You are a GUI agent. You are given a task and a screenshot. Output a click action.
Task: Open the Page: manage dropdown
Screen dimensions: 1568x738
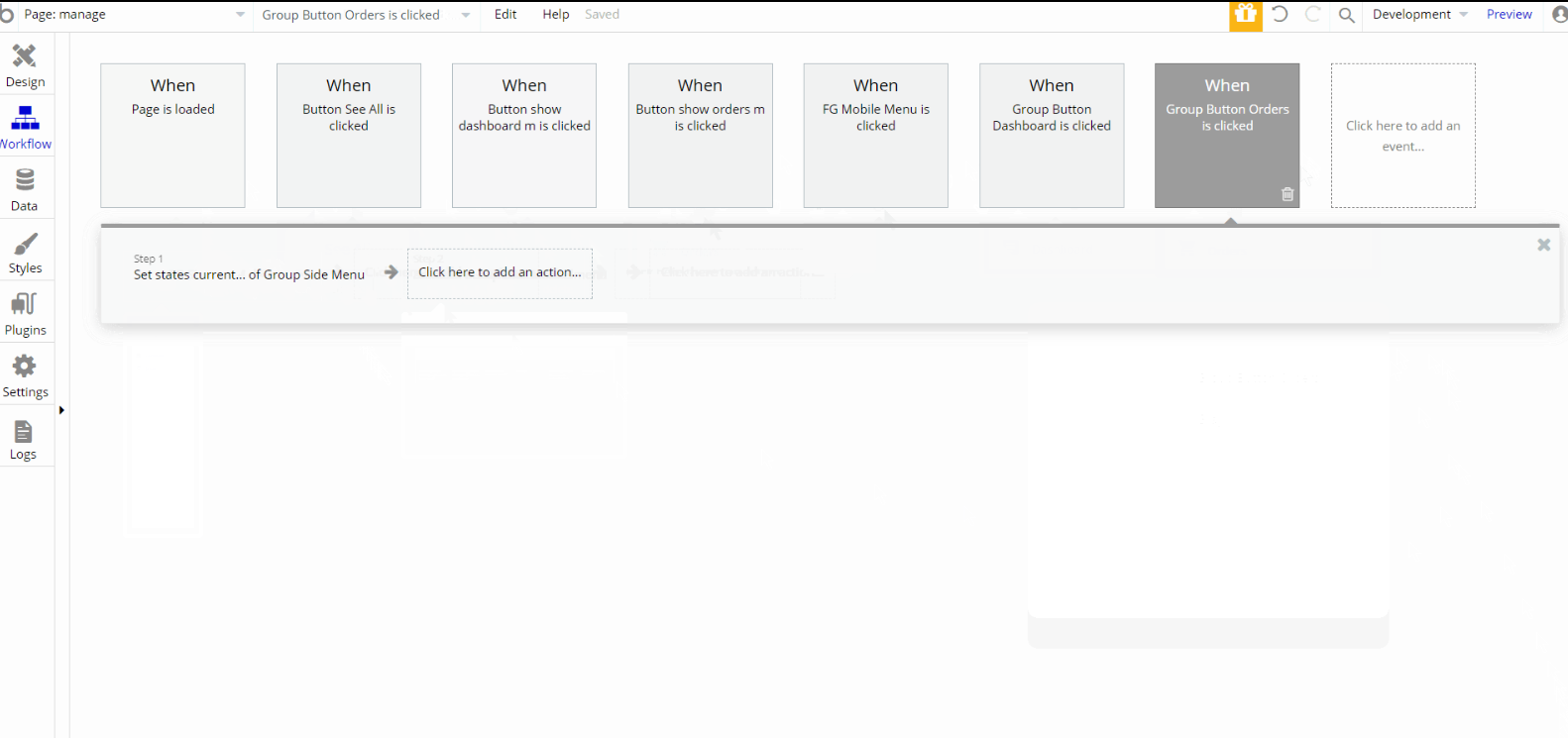(x=135, y=15)
